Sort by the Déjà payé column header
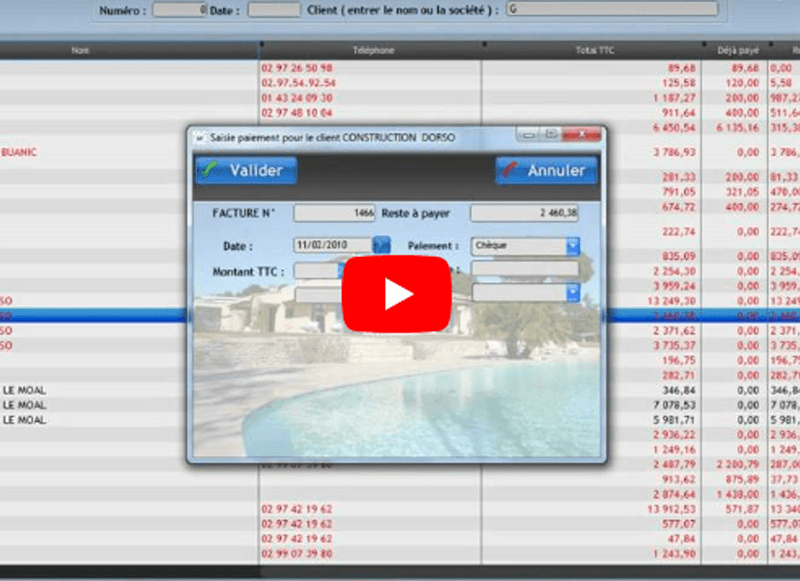This screenshot has width=800, height=581. 734,48
